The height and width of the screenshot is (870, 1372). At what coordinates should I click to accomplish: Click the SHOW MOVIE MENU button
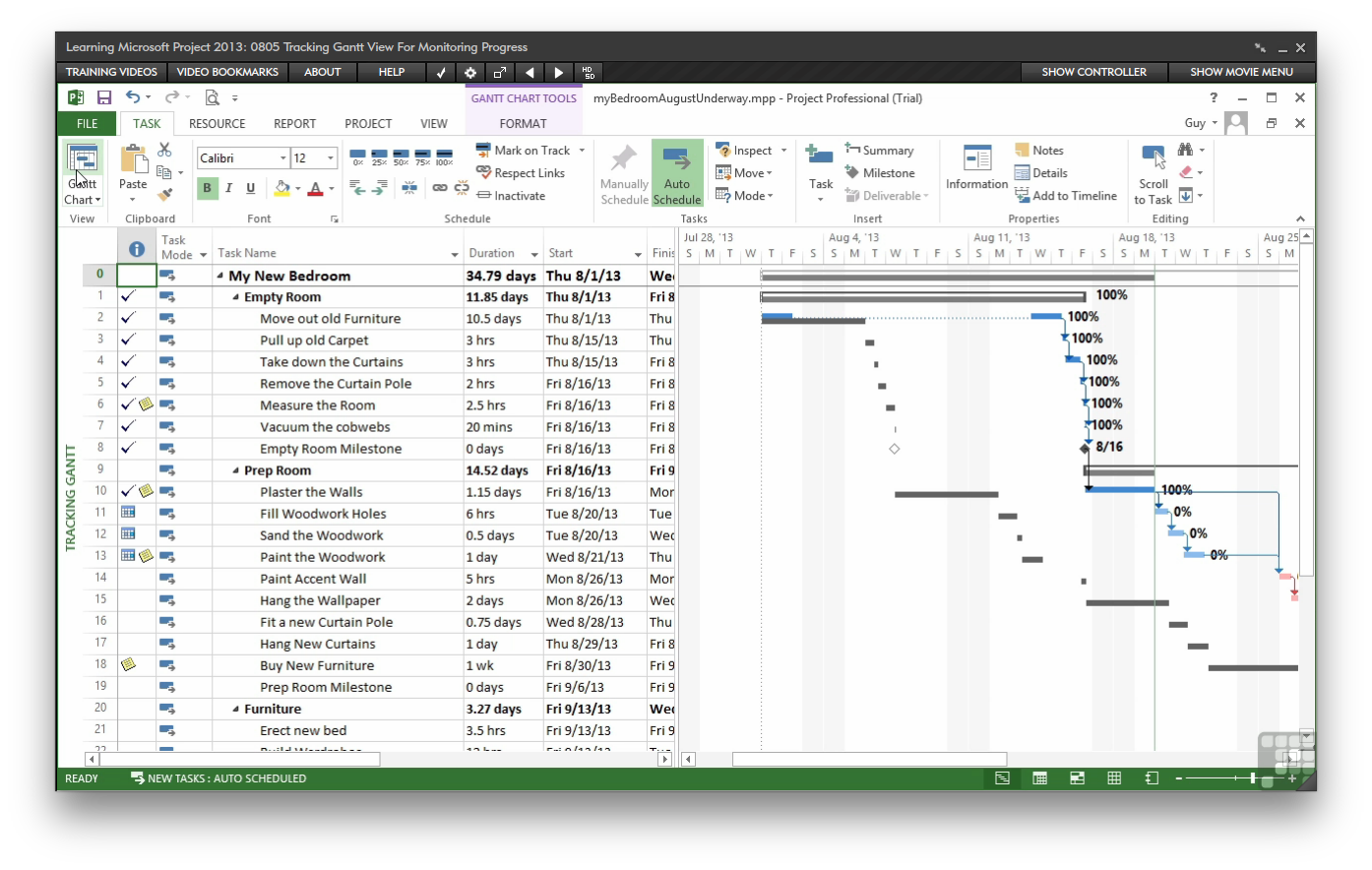click(x=1241, y=72)
